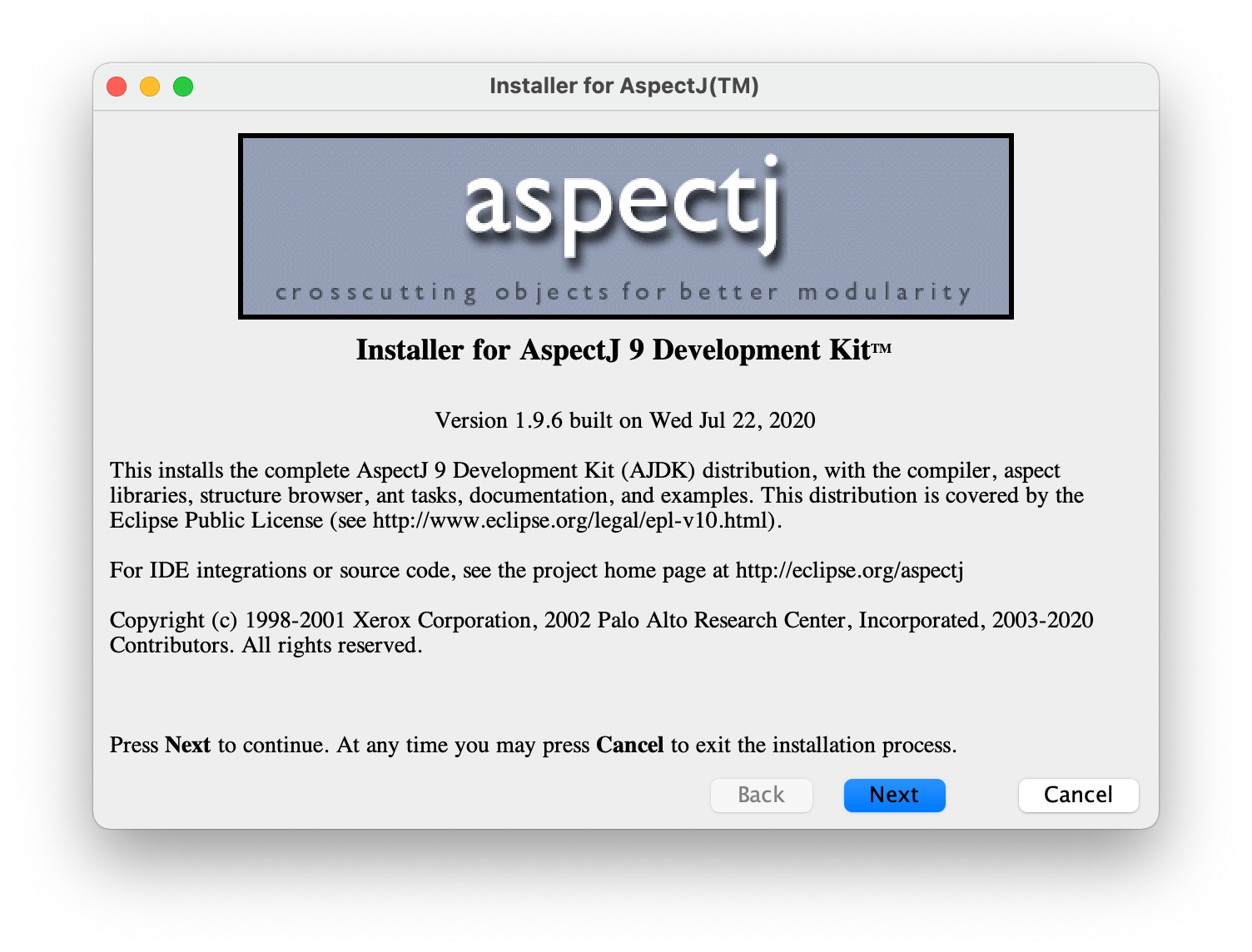Zoom the window with the green button

pyautogui.click(x=183, y=87)
